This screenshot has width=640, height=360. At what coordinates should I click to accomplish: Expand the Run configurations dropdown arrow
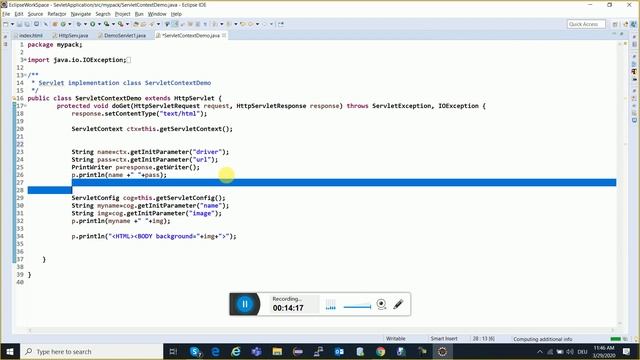pyautogui.click(x=99, y=24)
